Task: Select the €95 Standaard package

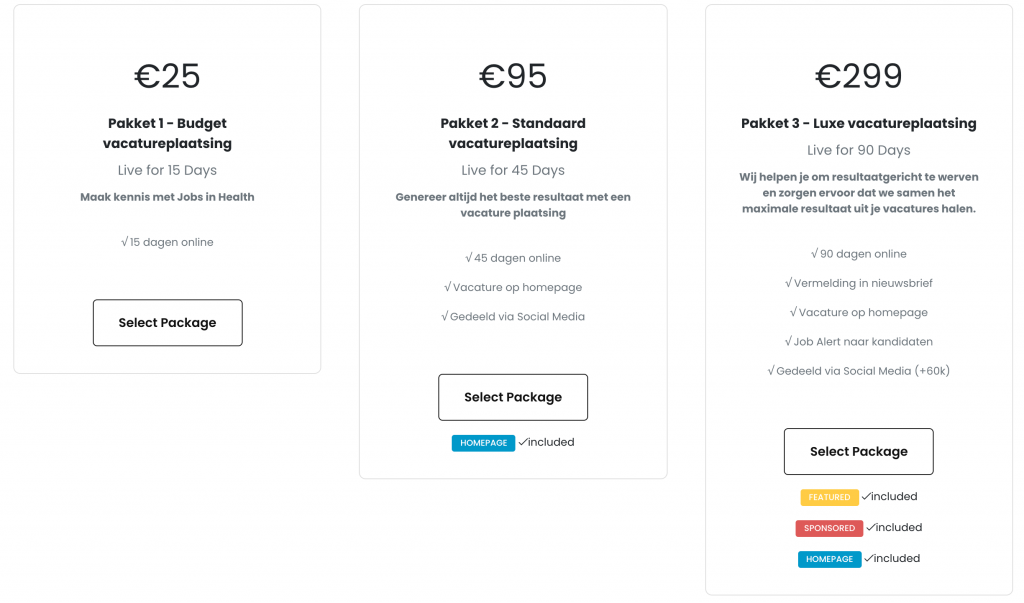Action: (513, 397)
